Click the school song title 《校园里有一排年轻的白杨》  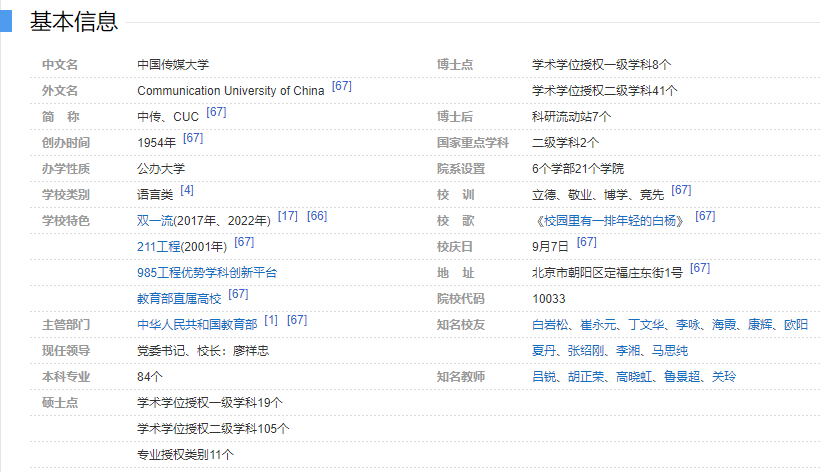pos(609,220)
